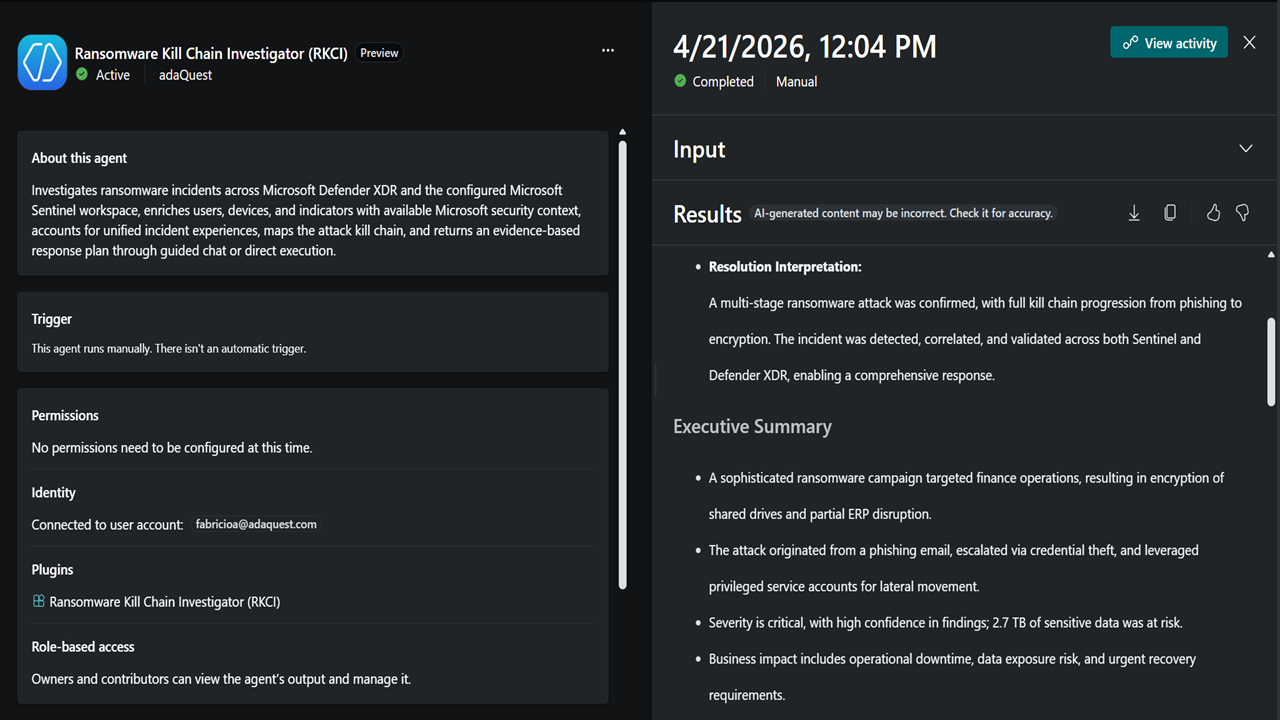Viewport: 1280px width, 720px height.
Task: Click the Permissions section heading
Action: tap(65, 415)
